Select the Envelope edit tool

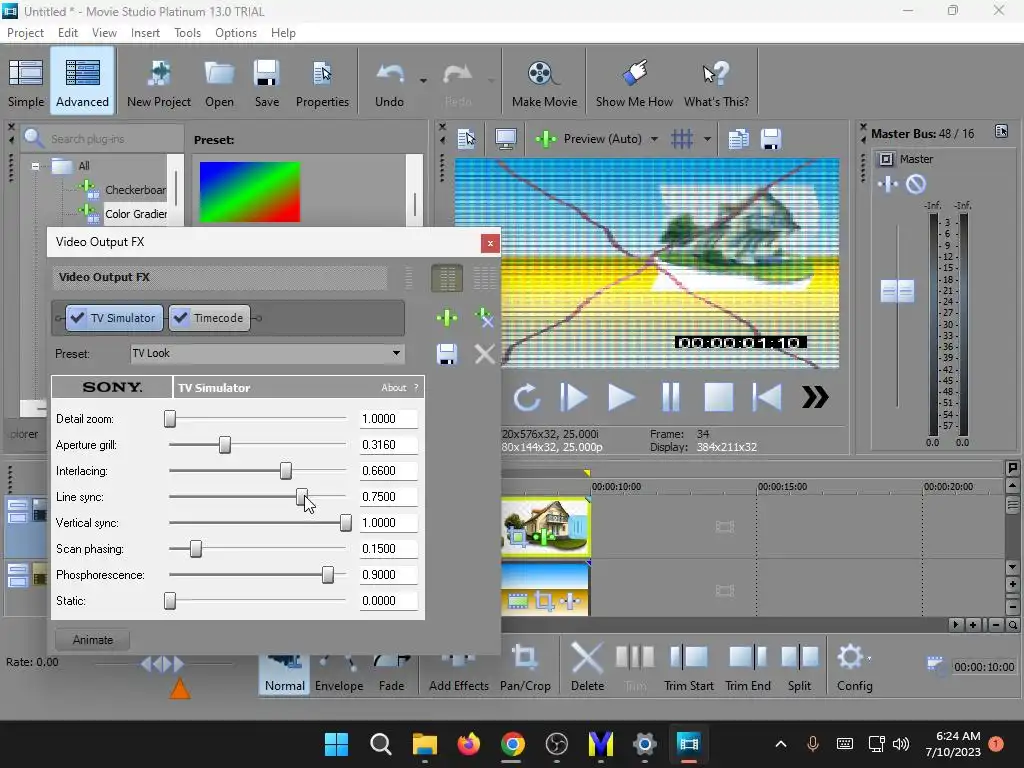tap(339, 673)
